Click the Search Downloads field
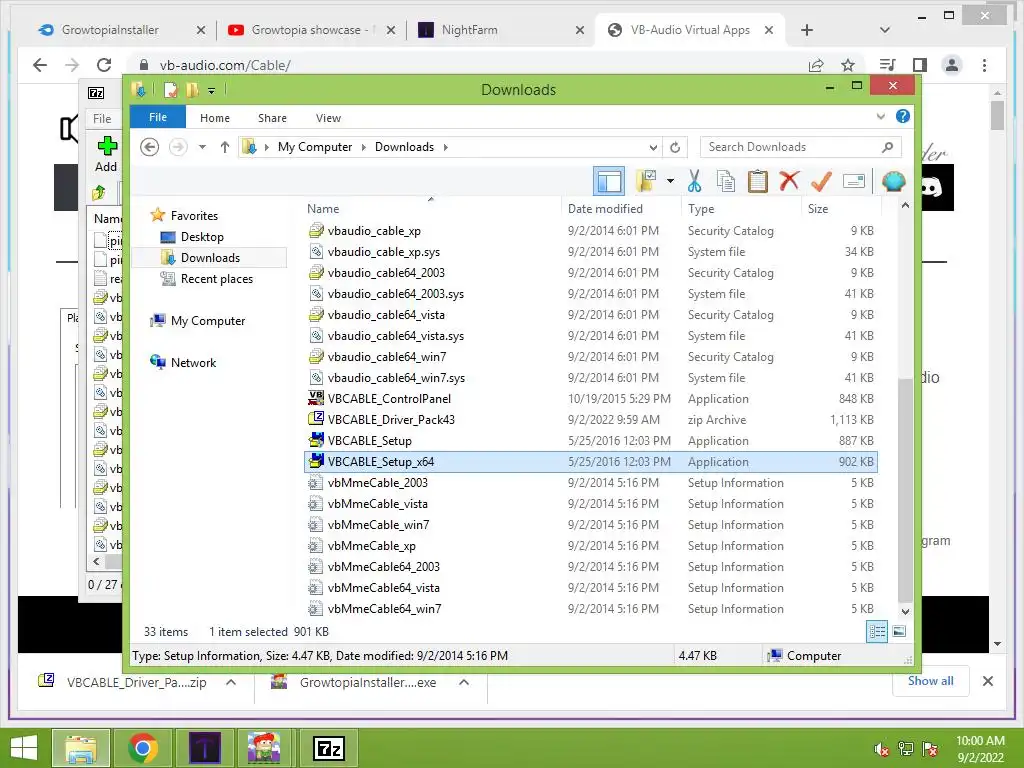Image resolution: width=1024 pixels, height=768 pixels. pos(801,147)
